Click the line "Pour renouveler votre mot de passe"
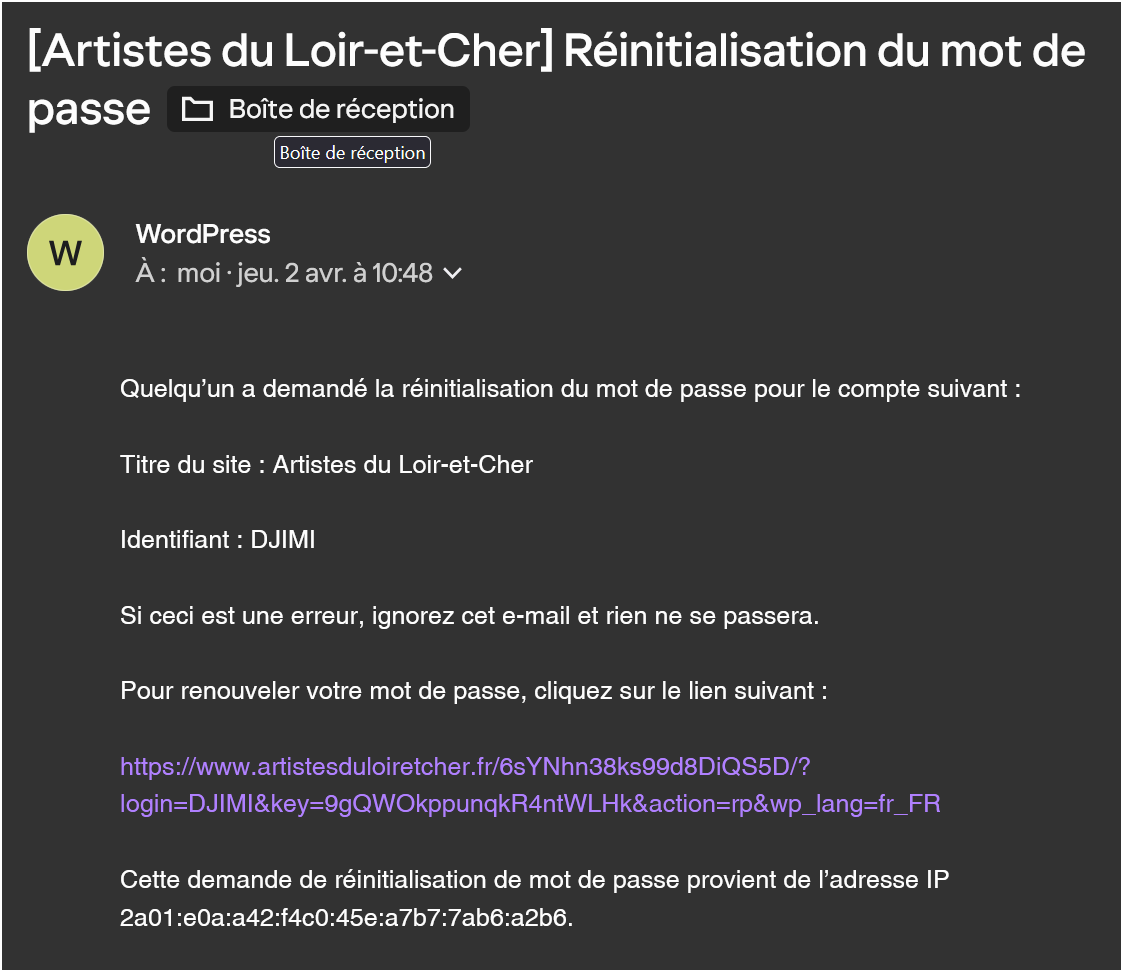Image resolution: width=1123 pixels, height=972 pixels. click(x=473, y=691)
